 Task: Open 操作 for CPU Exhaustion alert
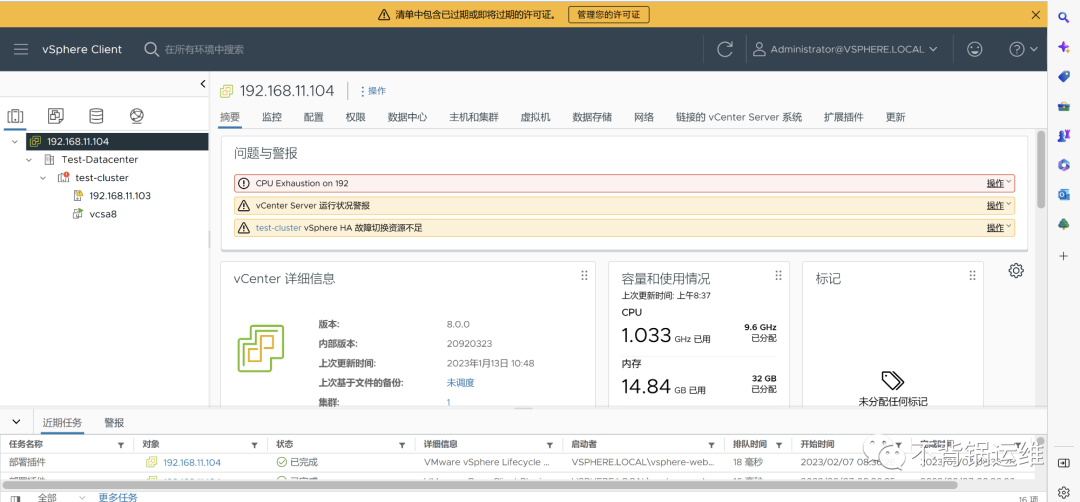coord(999,183)
